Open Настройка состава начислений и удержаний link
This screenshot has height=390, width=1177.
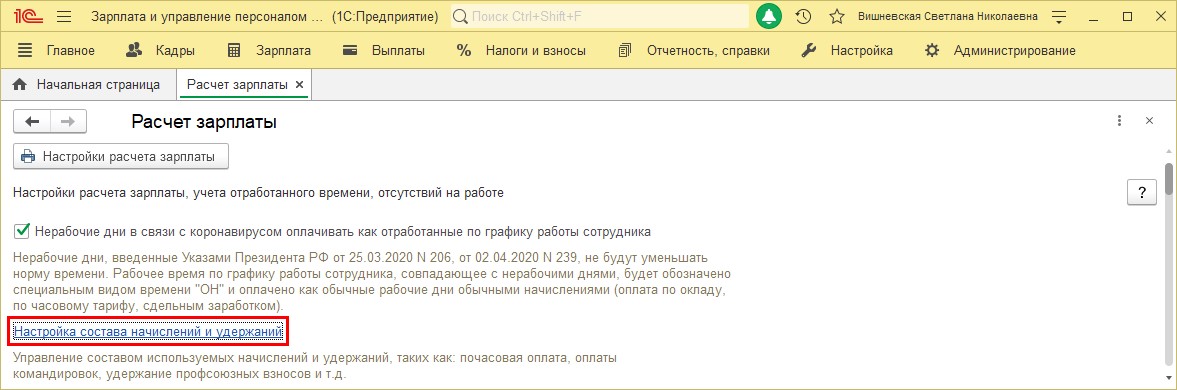coord(149,331)
